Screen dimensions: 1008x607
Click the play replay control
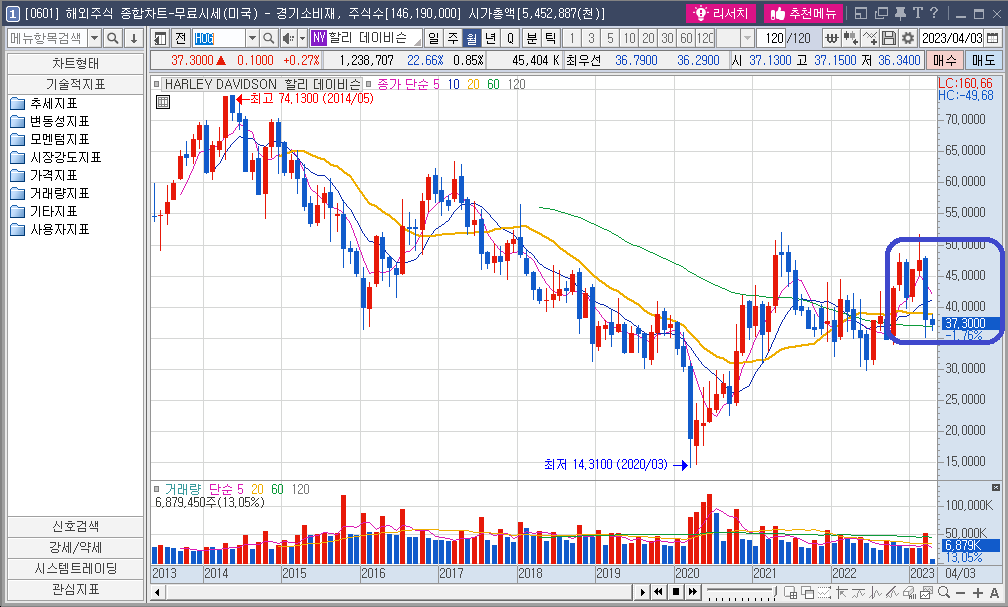pyautogui.click(x=642, y=592)
